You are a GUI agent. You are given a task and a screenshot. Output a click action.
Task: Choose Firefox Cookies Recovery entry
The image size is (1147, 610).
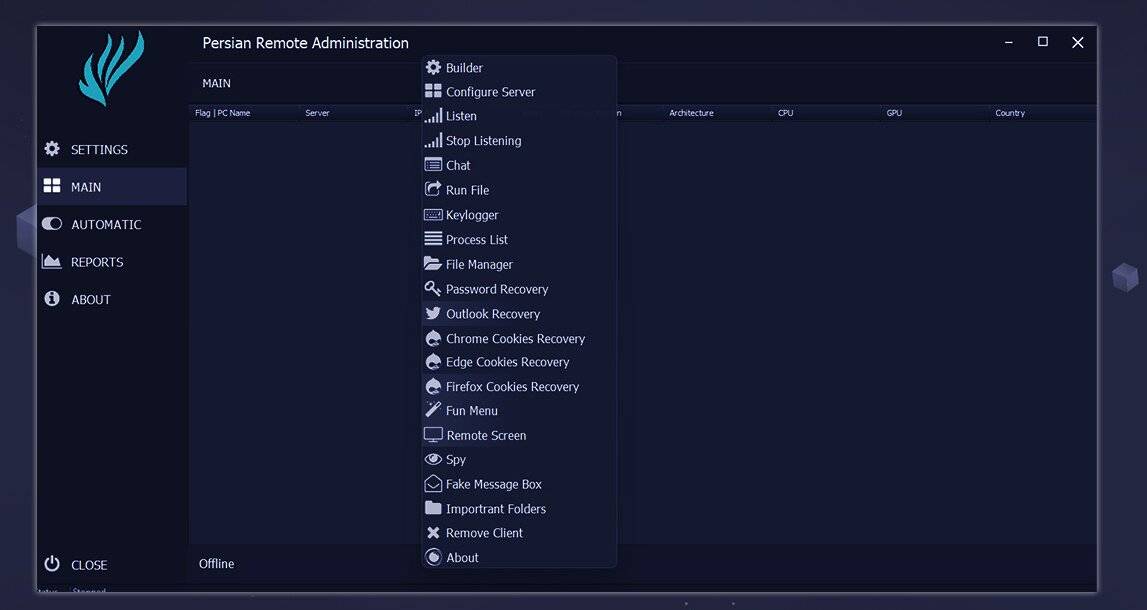(x=519, y=386)
